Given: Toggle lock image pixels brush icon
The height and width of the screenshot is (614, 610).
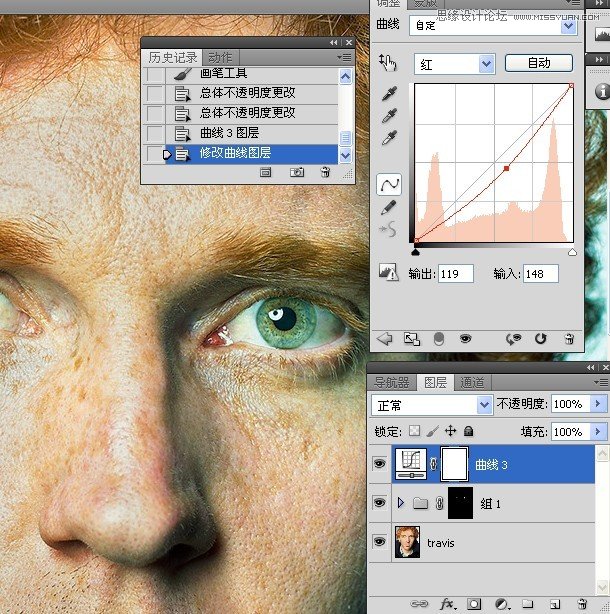Looking at the screenshot, I should point(433,431).
